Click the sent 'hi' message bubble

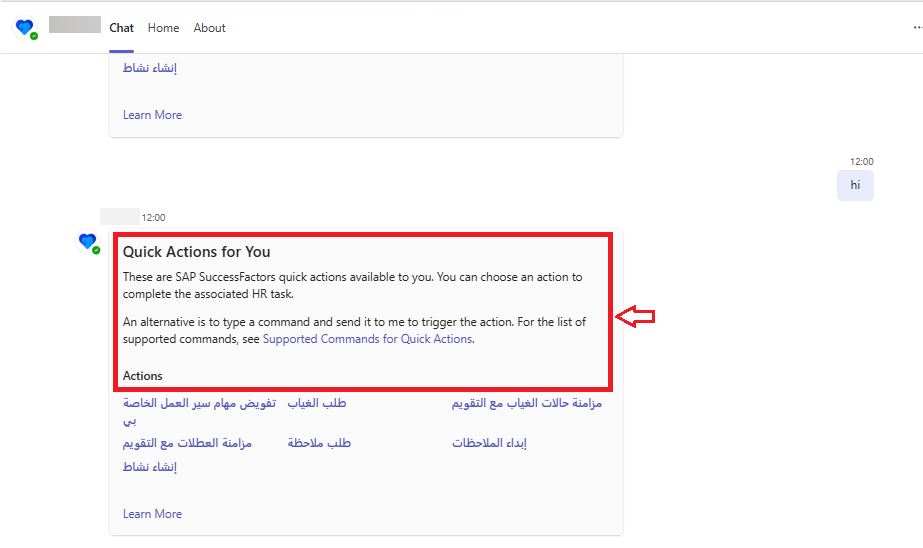(x=855, y=185)
